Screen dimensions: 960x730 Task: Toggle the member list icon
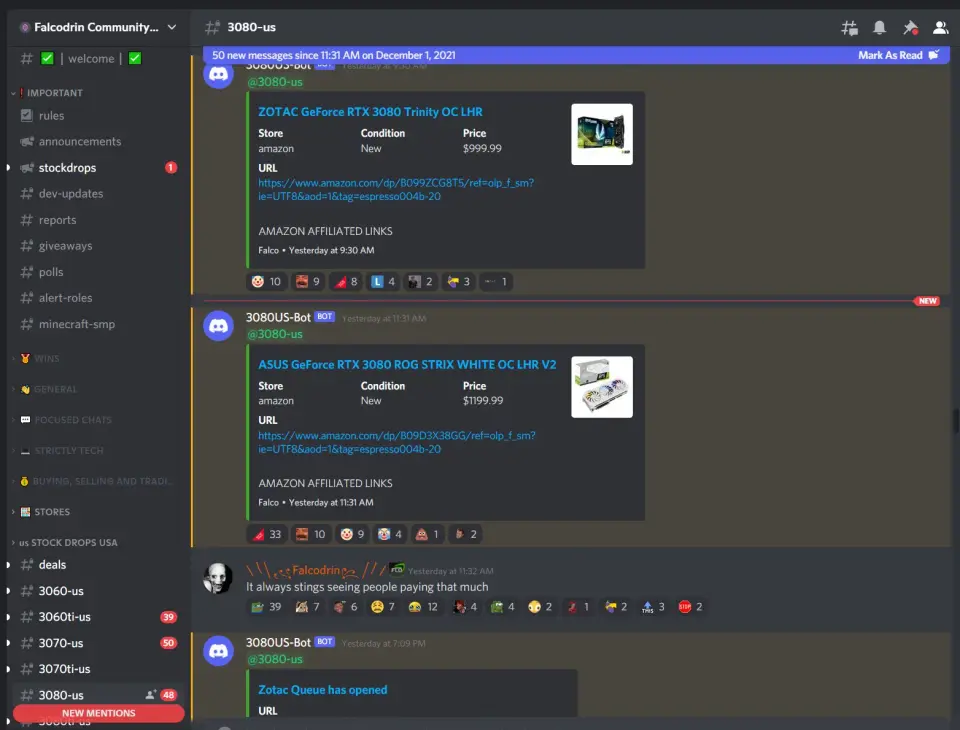(x=940, y=28)
